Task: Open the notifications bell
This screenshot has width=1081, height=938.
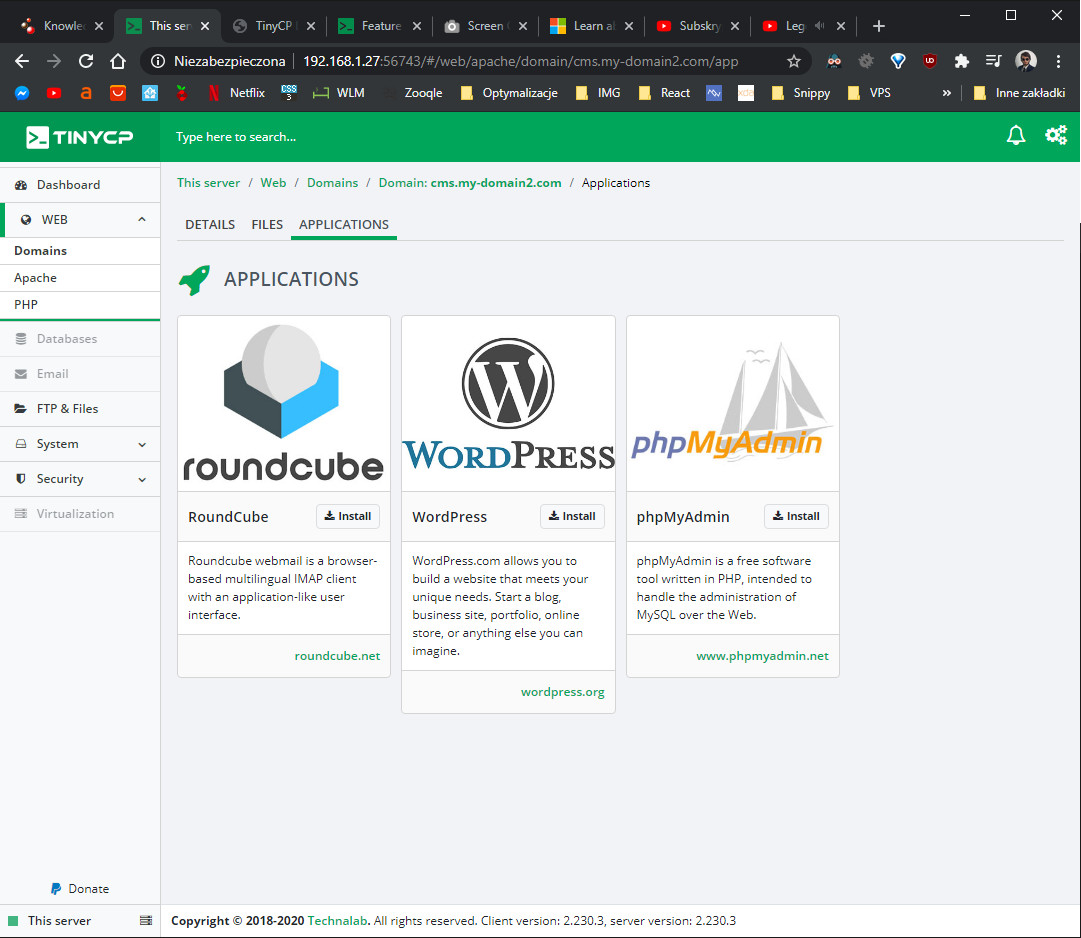Action: coord(1016,135)
